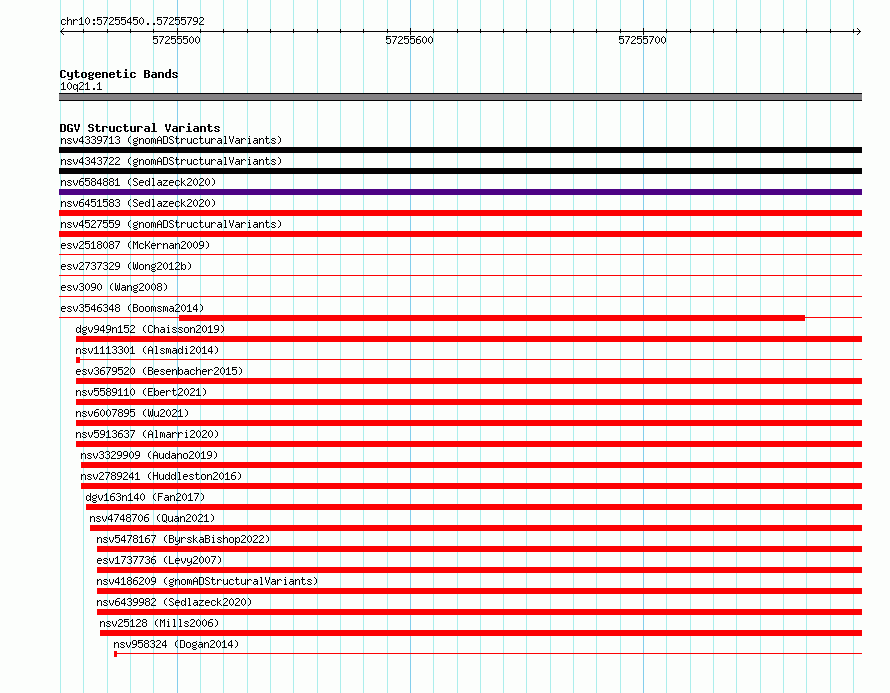890x693 pixels.
Task: Open the nsv1113301 (Alsmadi2014) variant
Action: pyautogui.click(x=147, y=350)
